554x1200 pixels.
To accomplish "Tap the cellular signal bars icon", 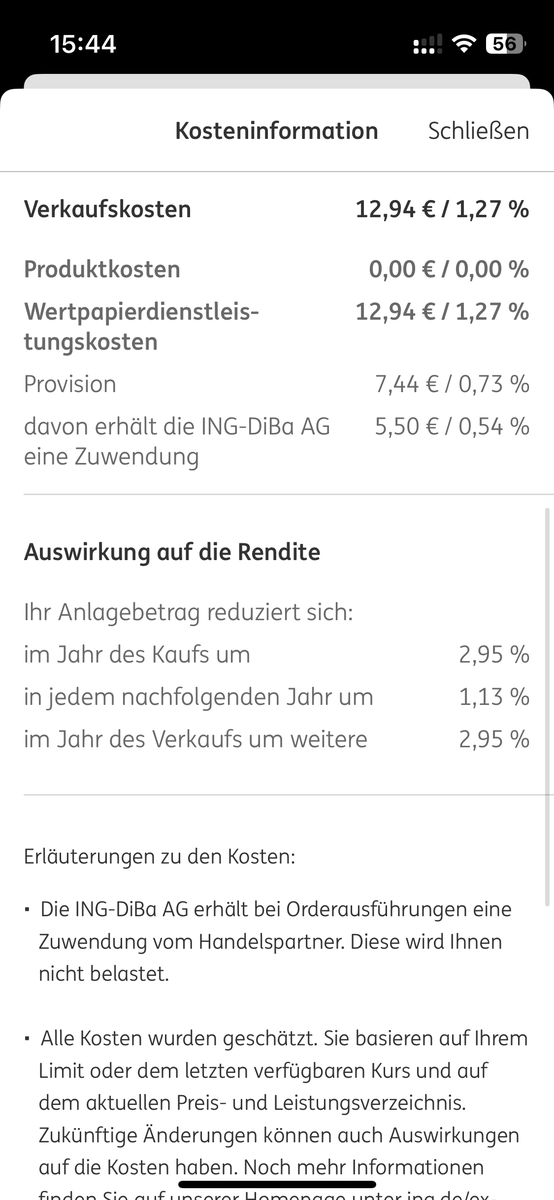I will click(x=427, y=44).
